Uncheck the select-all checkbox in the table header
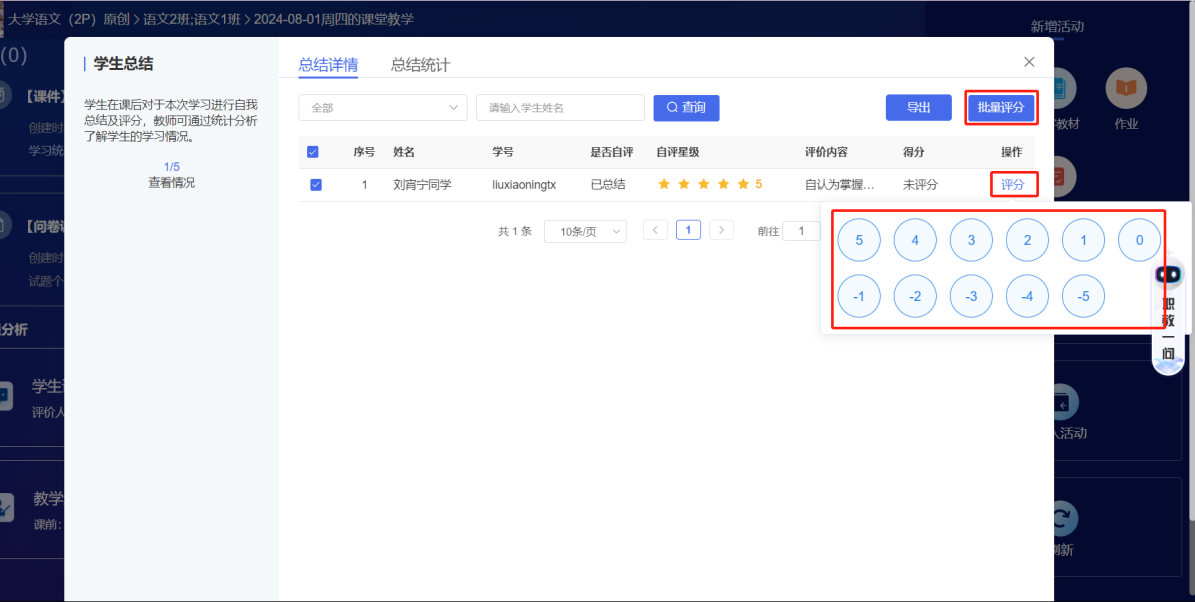This screenshot has height=602, width=1195. pyautogui.click(x=313, y=151)
